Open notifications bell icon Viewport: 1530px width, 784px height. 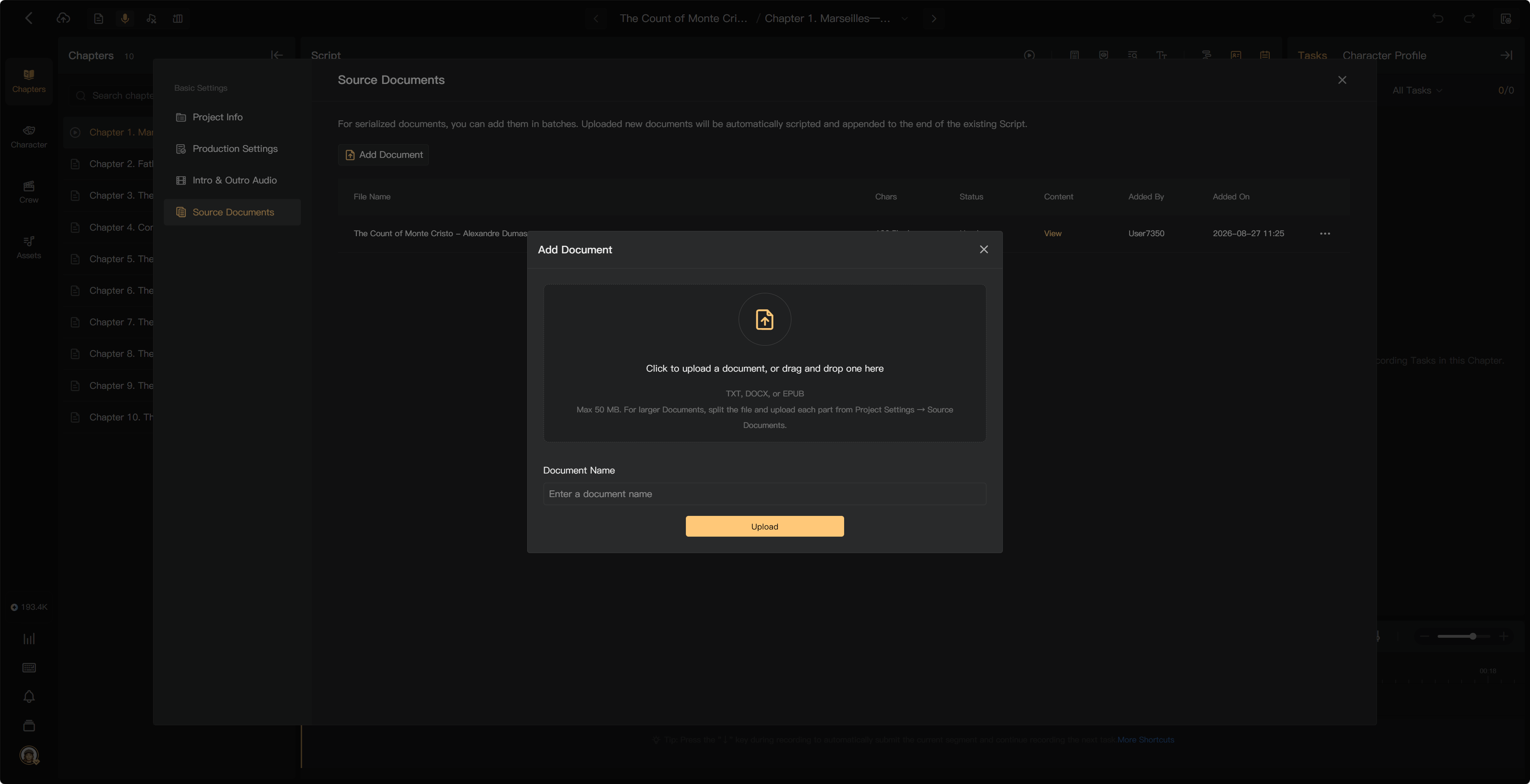(28, 697)
